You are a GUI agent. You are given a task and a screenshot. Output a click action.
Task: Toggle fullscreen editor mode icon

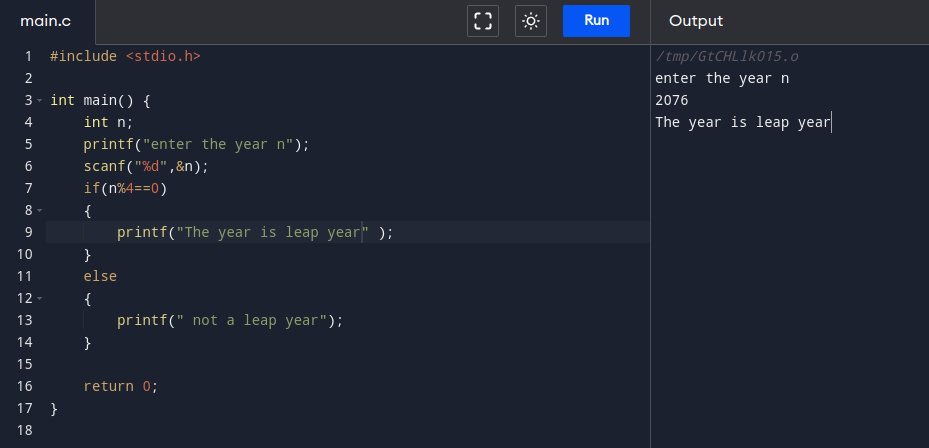point(483,21)
